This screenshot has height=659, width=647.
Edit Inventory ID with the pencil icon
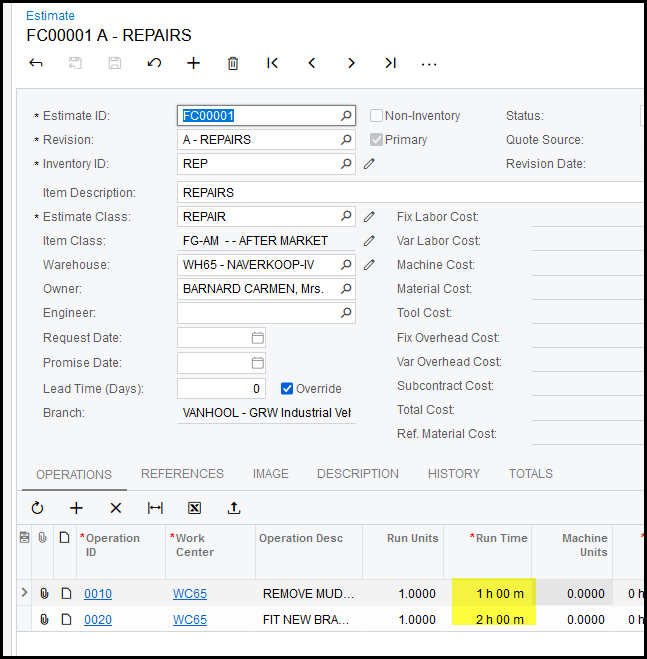pos(369,164)
